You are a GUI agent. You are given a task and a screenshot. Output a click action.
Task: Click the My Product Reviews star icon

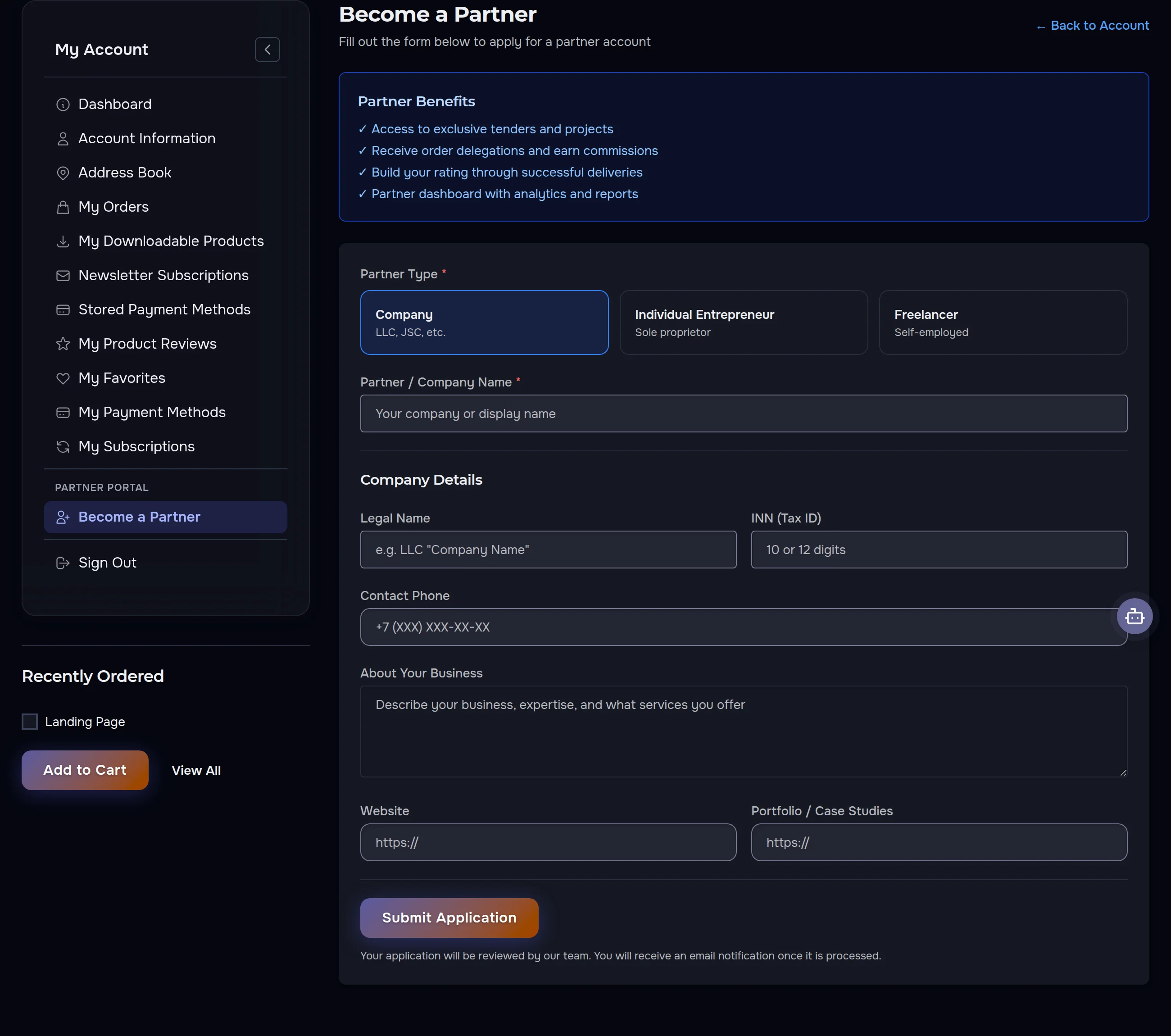pos(63,344)
